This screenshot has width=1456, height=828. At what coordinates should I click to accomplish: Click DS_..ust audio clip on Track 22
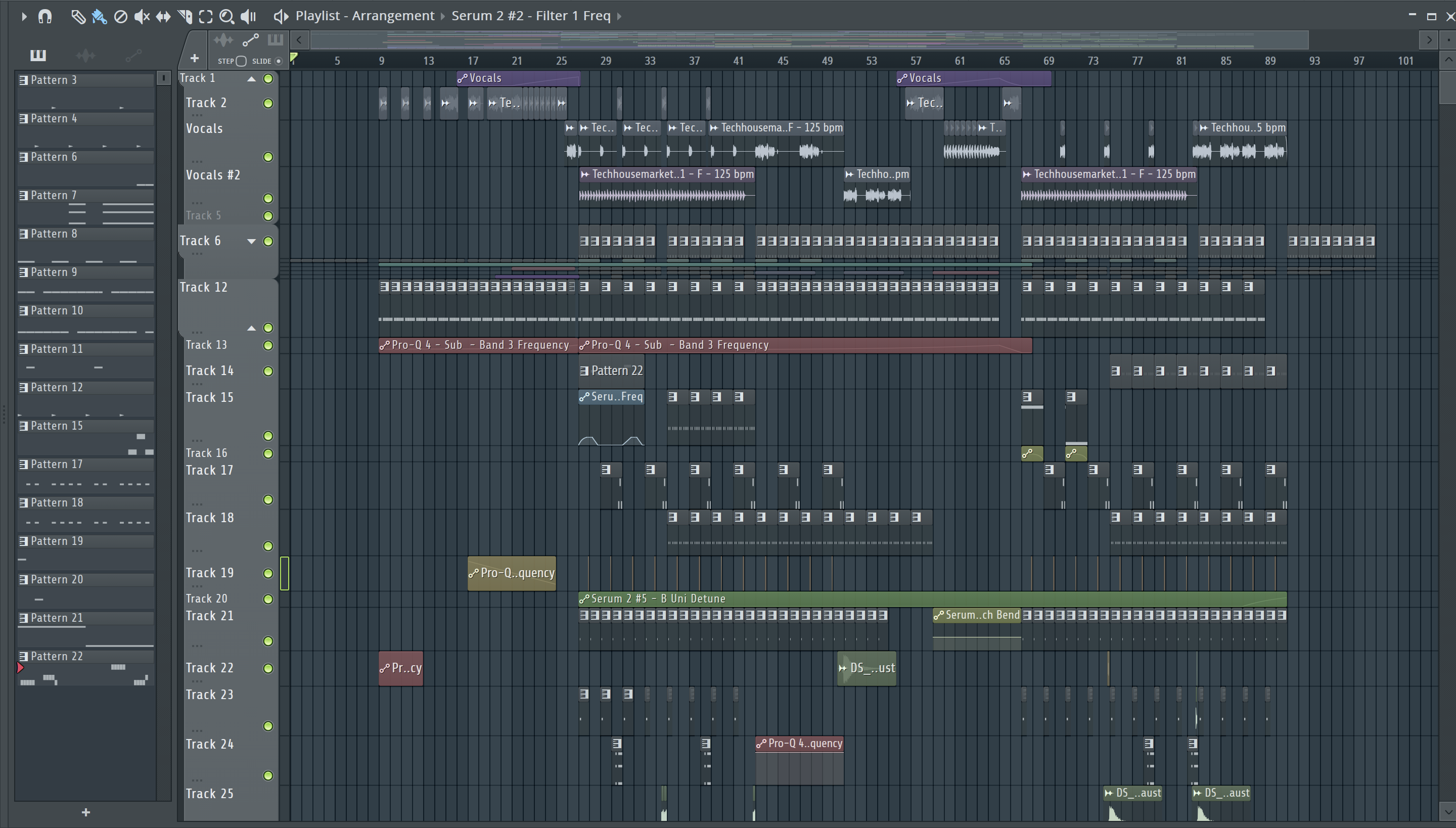[x=866, y=668]
